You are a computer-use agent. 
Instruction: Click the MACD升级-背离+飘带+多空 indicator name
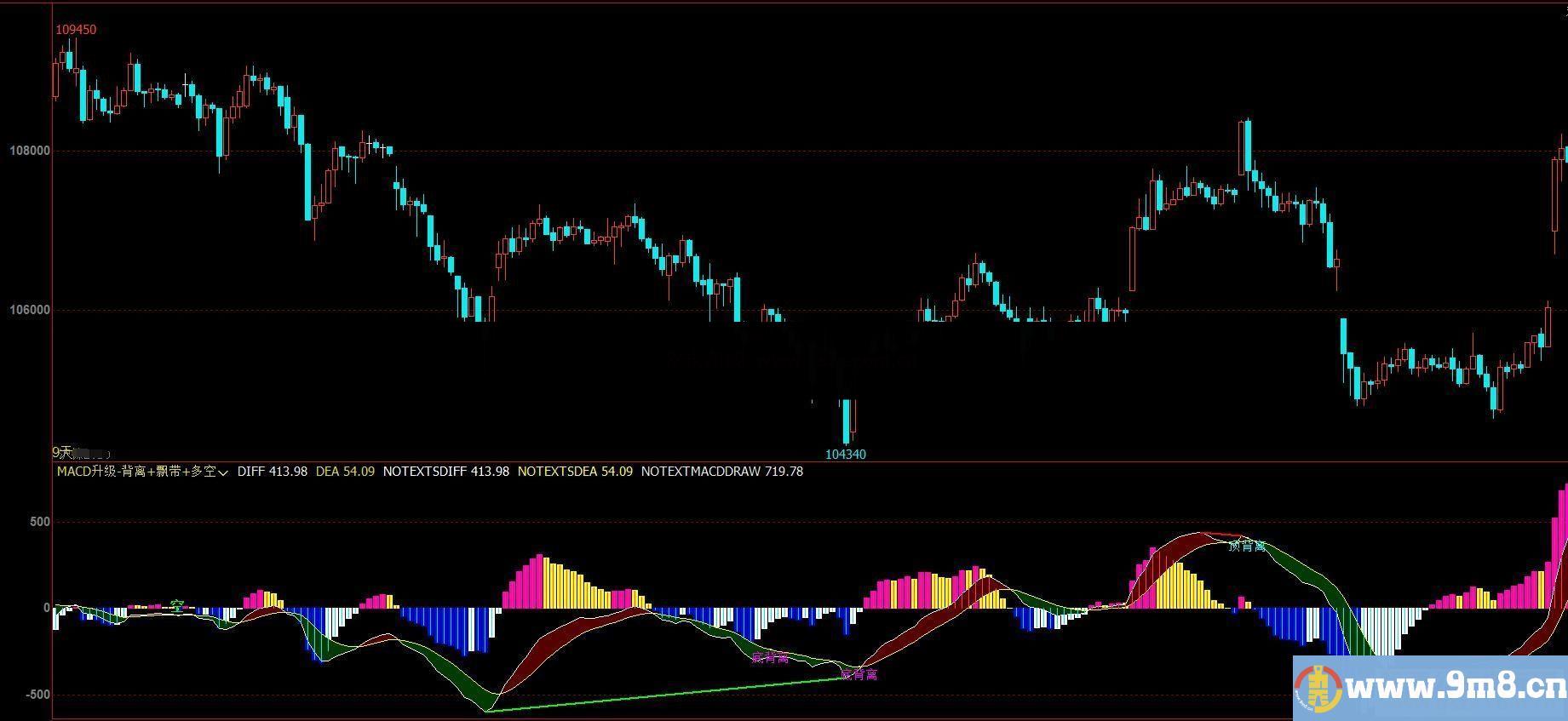point(136,472)
